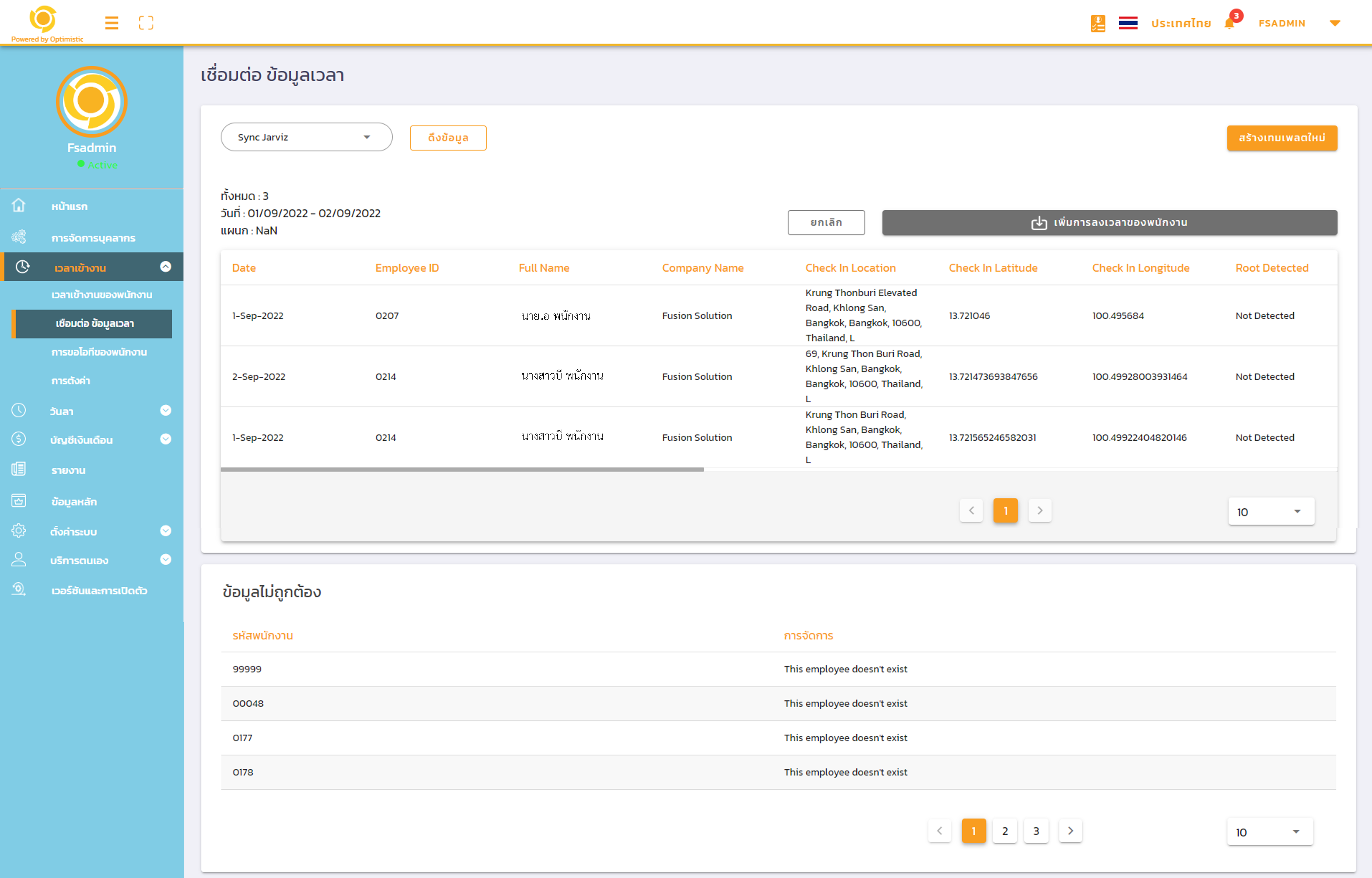Select การตั้งค่า submenu item
This screenshot has height=878, width=1372.
tap(71, 381)
